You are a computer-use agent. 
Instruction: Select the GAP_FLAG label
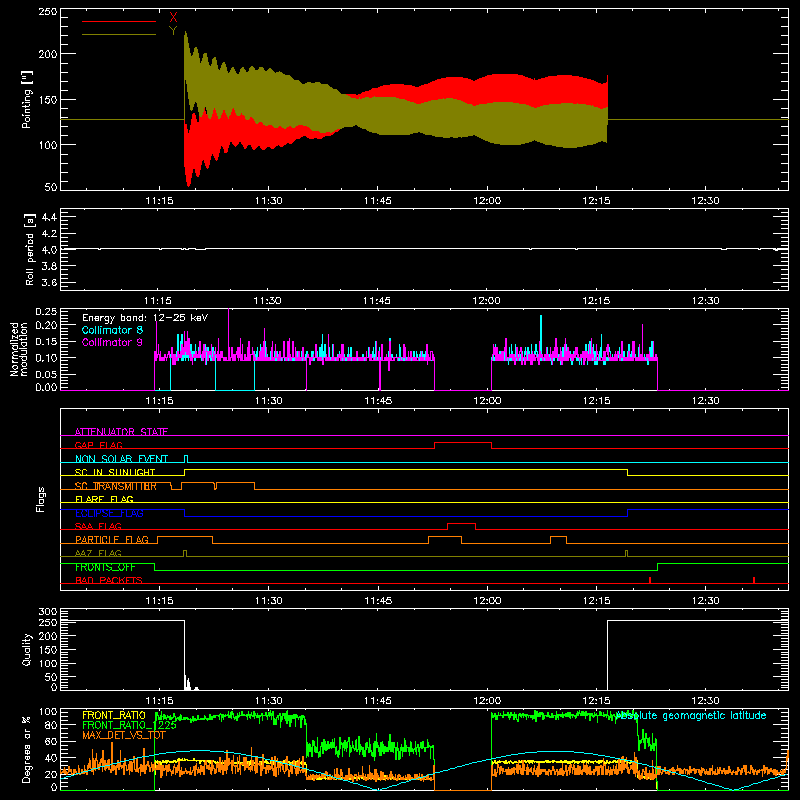point(98,445)
